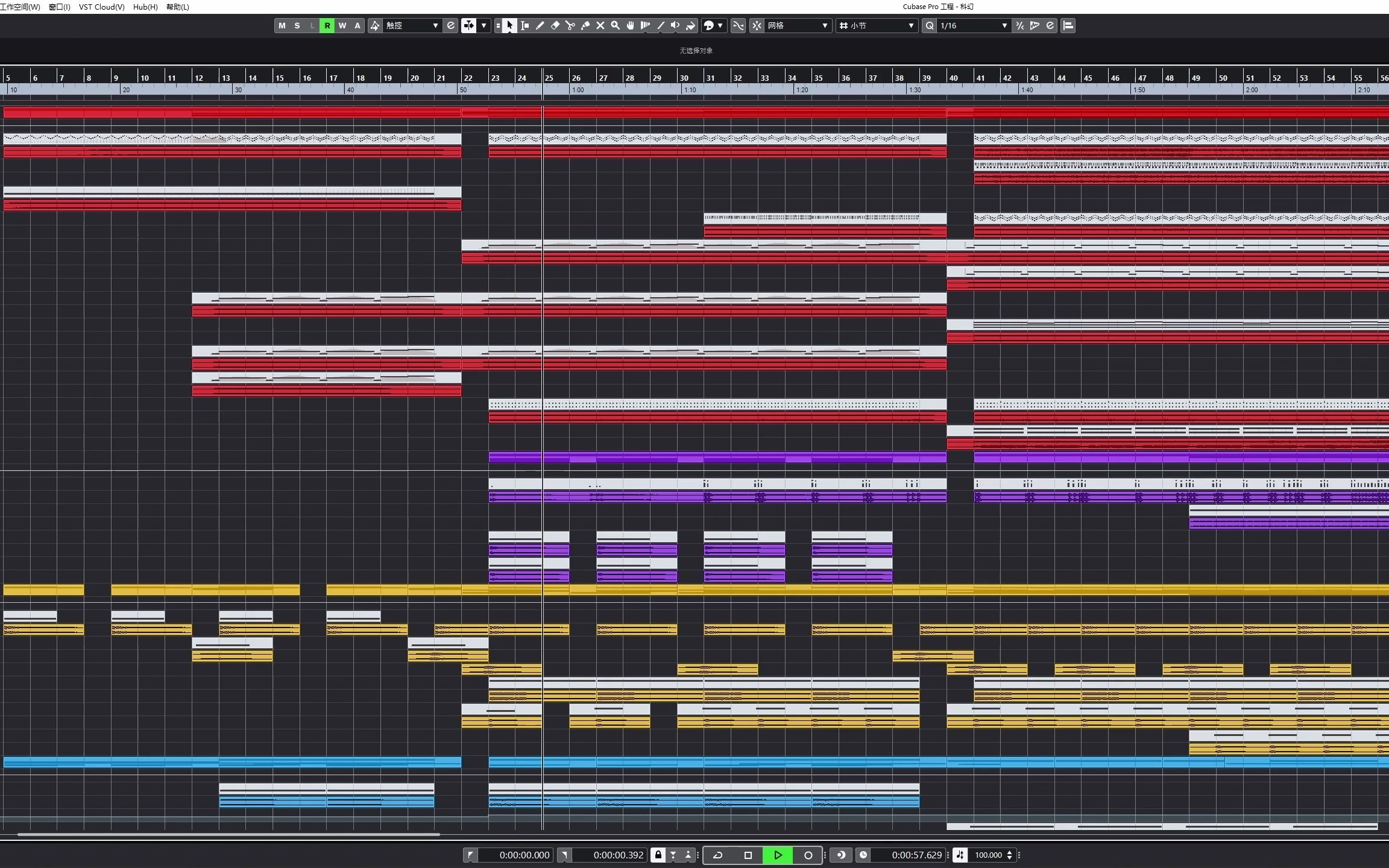Open the color selection menu arrow
1389x868 pixels.
tap(720, 25)
